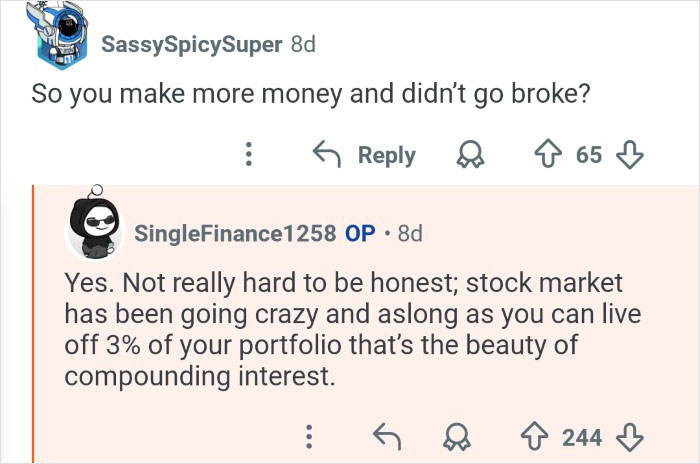Open the 8d timestamp permalink on OP's reply
Image resolution: width=700 pixels, height=464 pixels.
pos(410,233)
